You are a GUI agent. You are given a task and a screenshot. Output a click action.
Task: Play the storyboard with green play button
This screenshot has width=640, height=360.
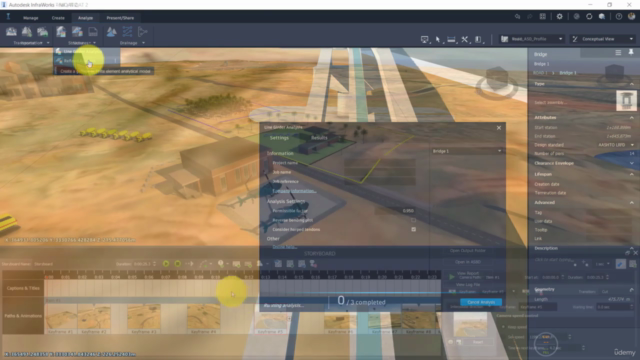pyautogui.click(x=166, y=264)
